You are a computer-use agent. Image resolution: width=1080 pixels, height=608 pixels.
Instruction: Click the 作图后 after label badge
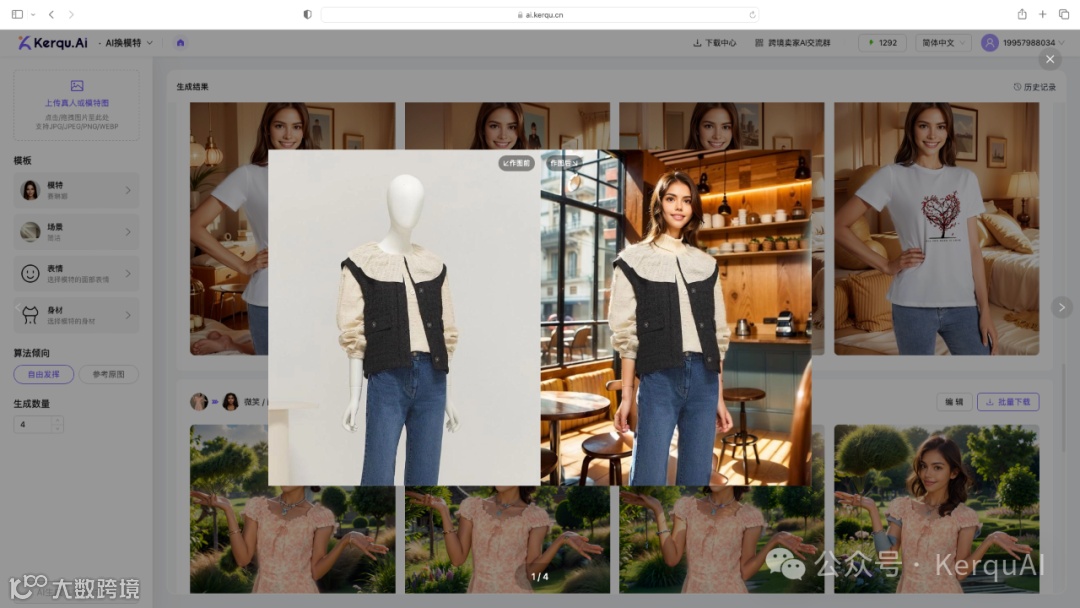(x=563, y=163)
